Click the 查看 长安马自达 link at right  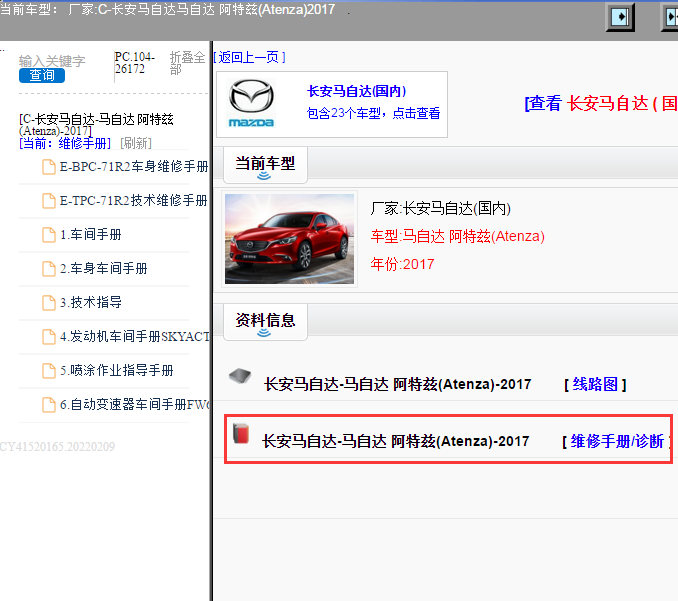[x=601, y=104]
